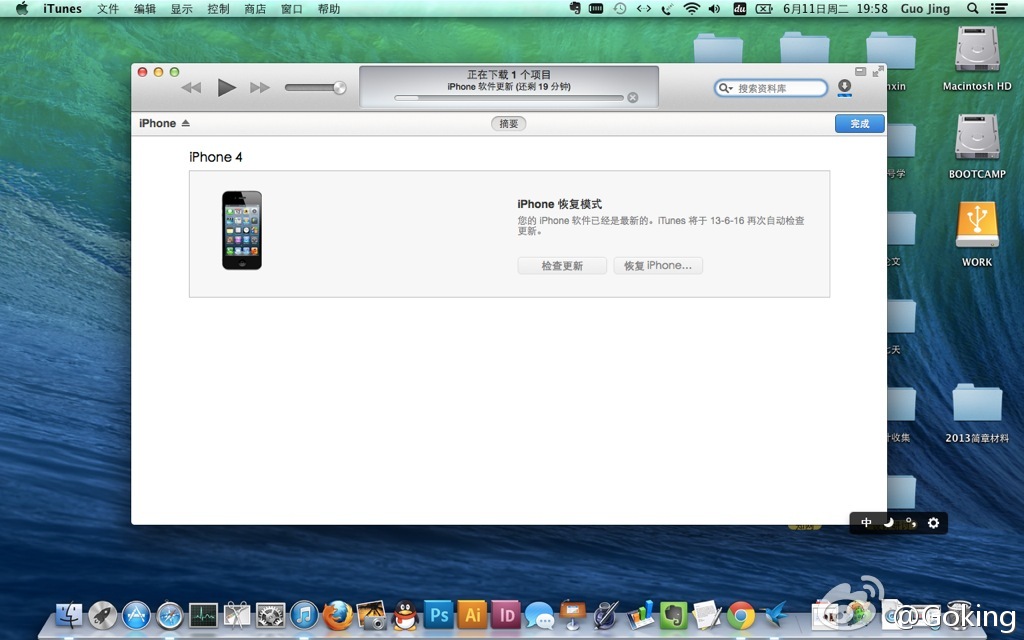Open the 窗口 menu
Viewport: 1024px width, 640px height.
291,8
